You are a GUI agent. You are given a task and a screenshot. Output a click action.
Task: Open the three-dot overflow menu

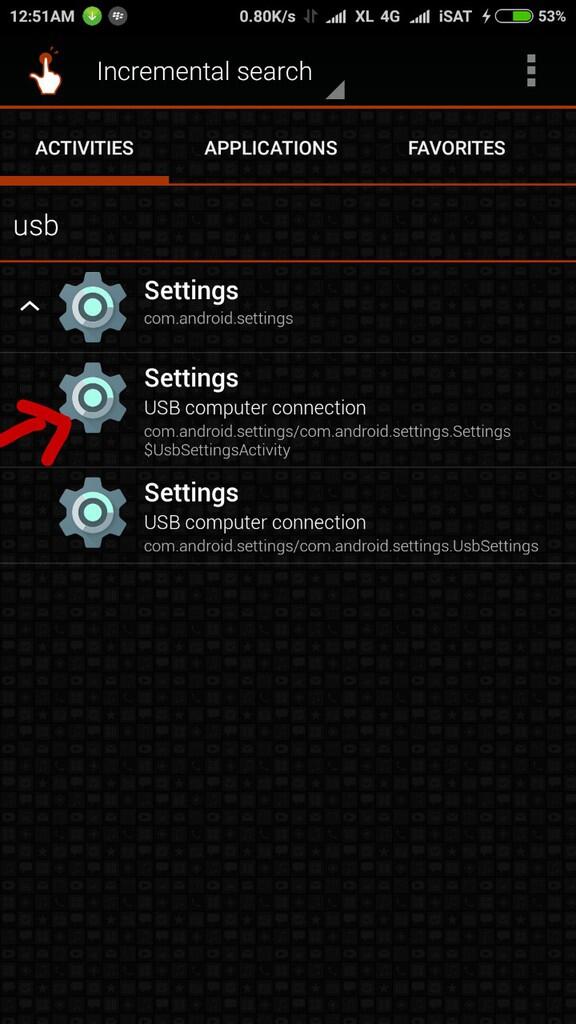[x=531, y=71]
